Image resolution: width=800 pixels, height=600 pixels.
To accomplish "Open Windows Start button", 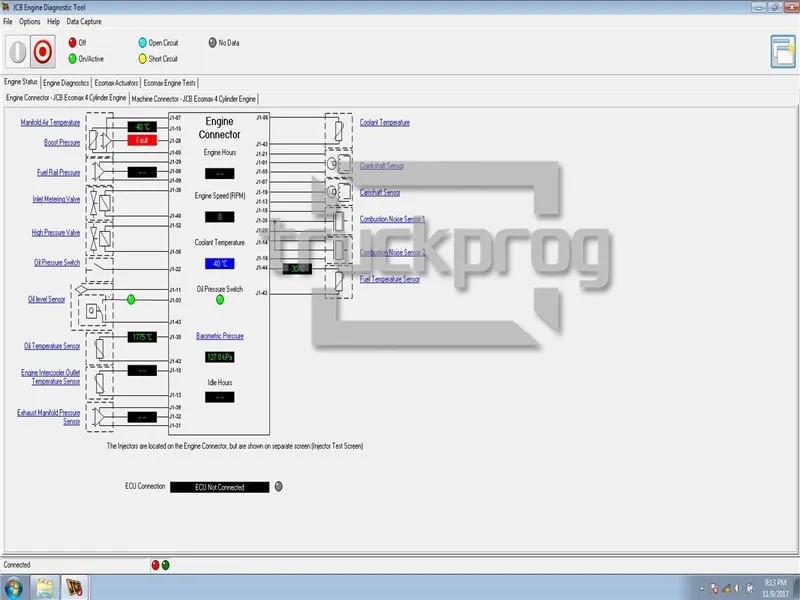I will 14,588.
